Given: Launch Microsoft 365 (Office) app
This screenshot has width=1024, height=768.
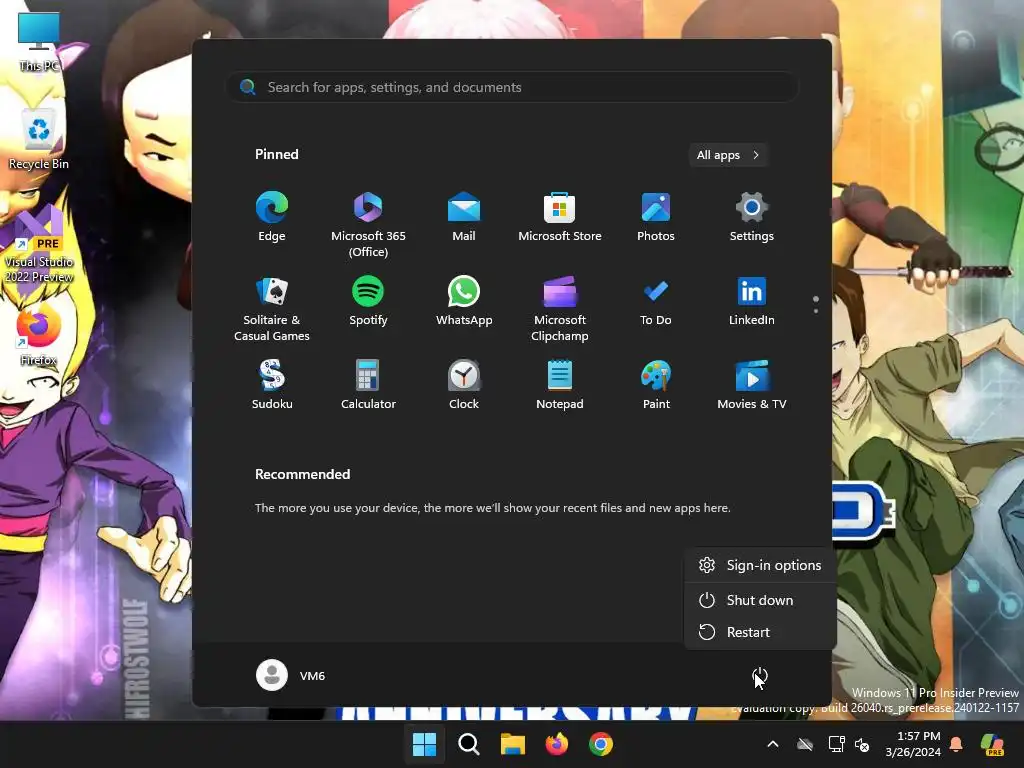Looking at the screenshot, I should coord(368,225).
